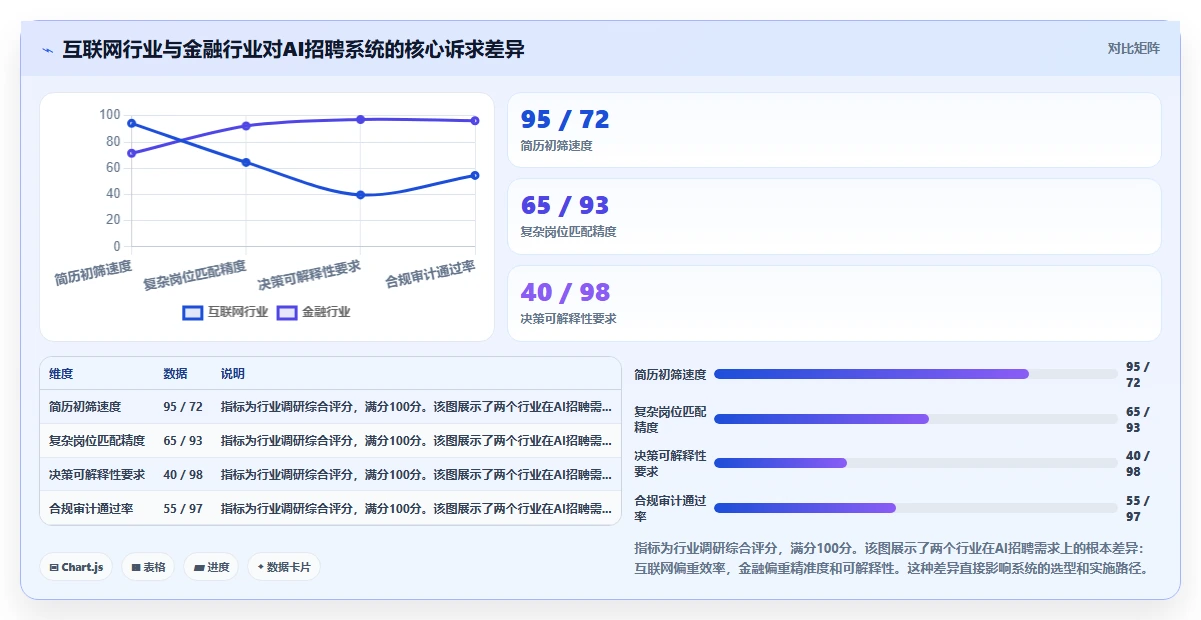Click the 合规审计通过率 progress bar

point(916,508)
